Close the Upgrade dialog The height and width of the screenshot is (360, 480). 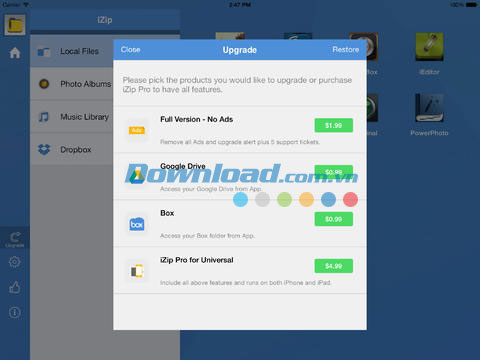click(130, 50)
